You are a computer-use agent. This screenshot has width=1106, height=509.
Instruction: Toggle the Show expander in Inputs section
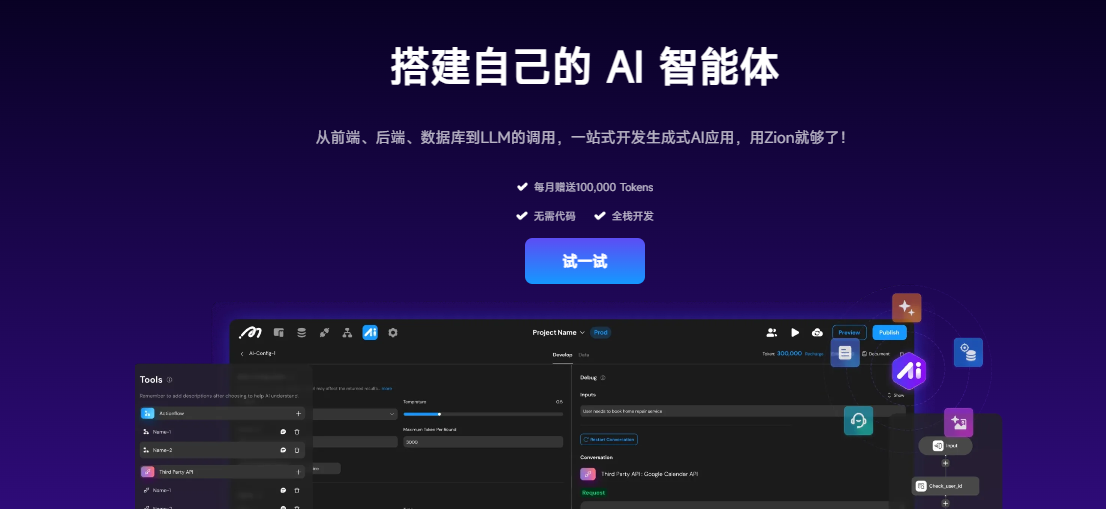click(895, 395)
